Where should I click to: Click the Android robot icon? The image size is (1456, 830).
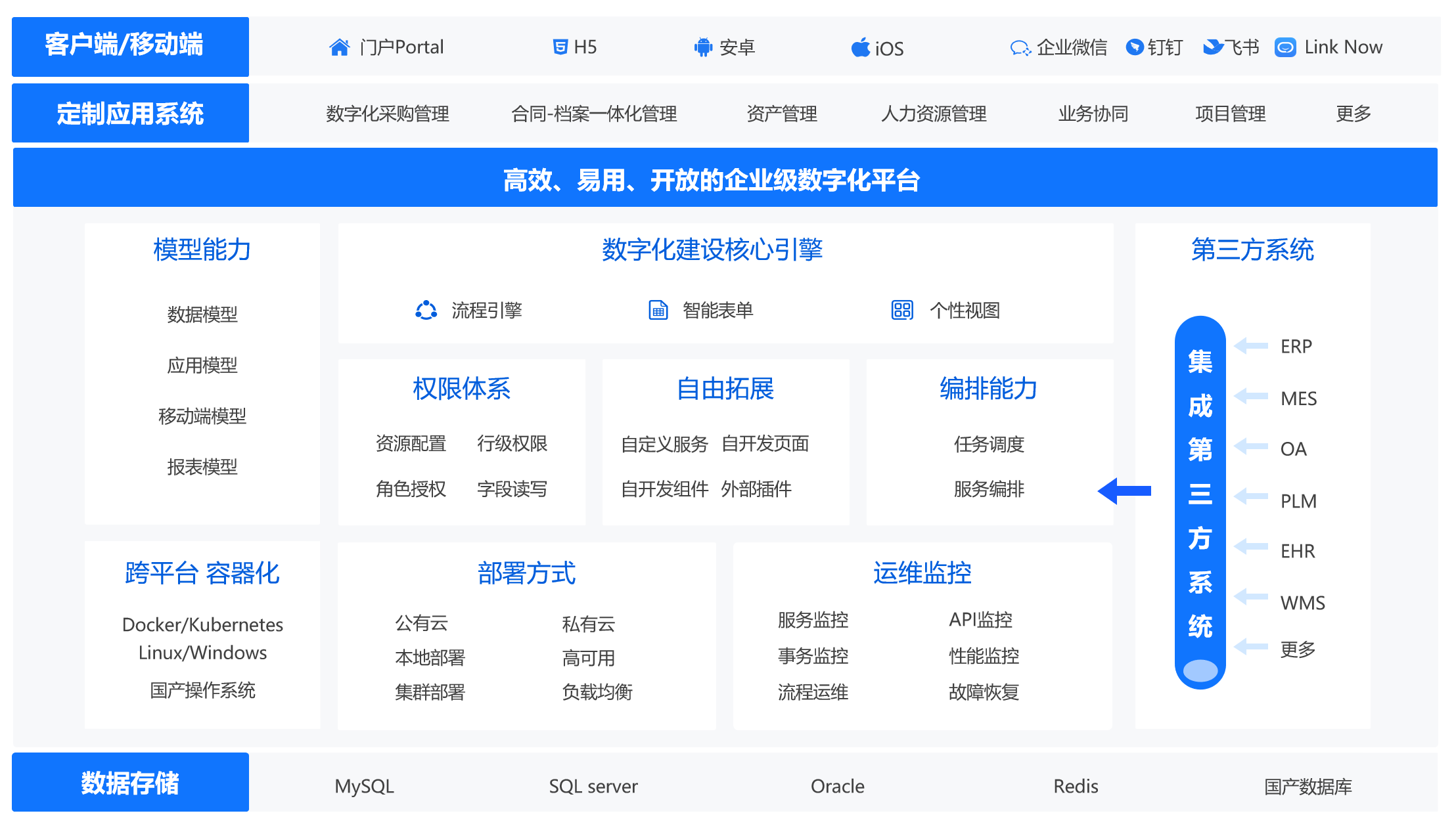point(703,47)
